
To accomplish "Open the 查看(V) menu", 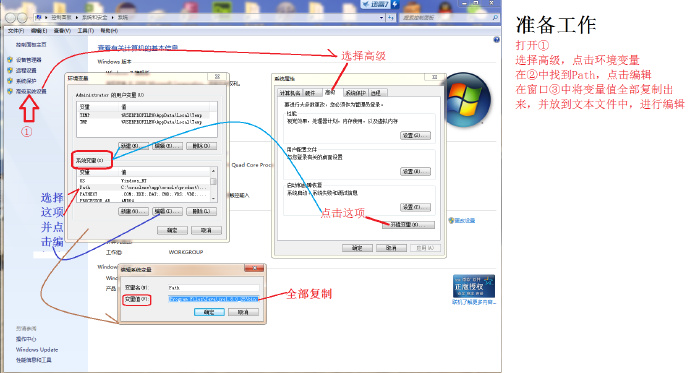I will pos(62,31).
